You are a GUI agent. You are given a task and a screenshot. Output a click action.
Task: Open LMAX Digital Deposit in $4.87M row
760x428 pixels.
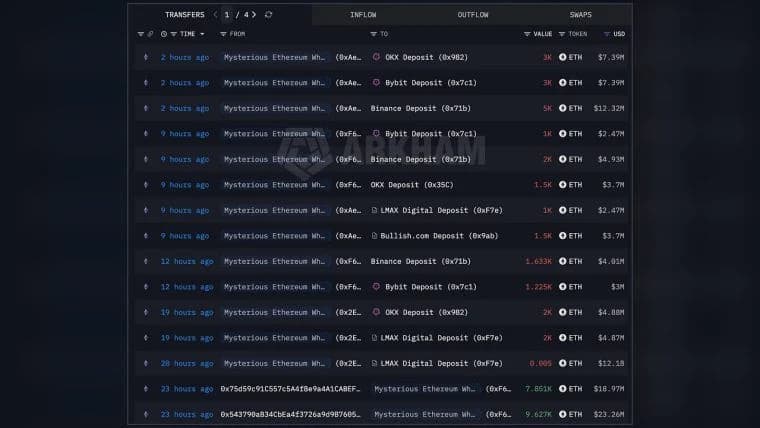coord(442,338)
